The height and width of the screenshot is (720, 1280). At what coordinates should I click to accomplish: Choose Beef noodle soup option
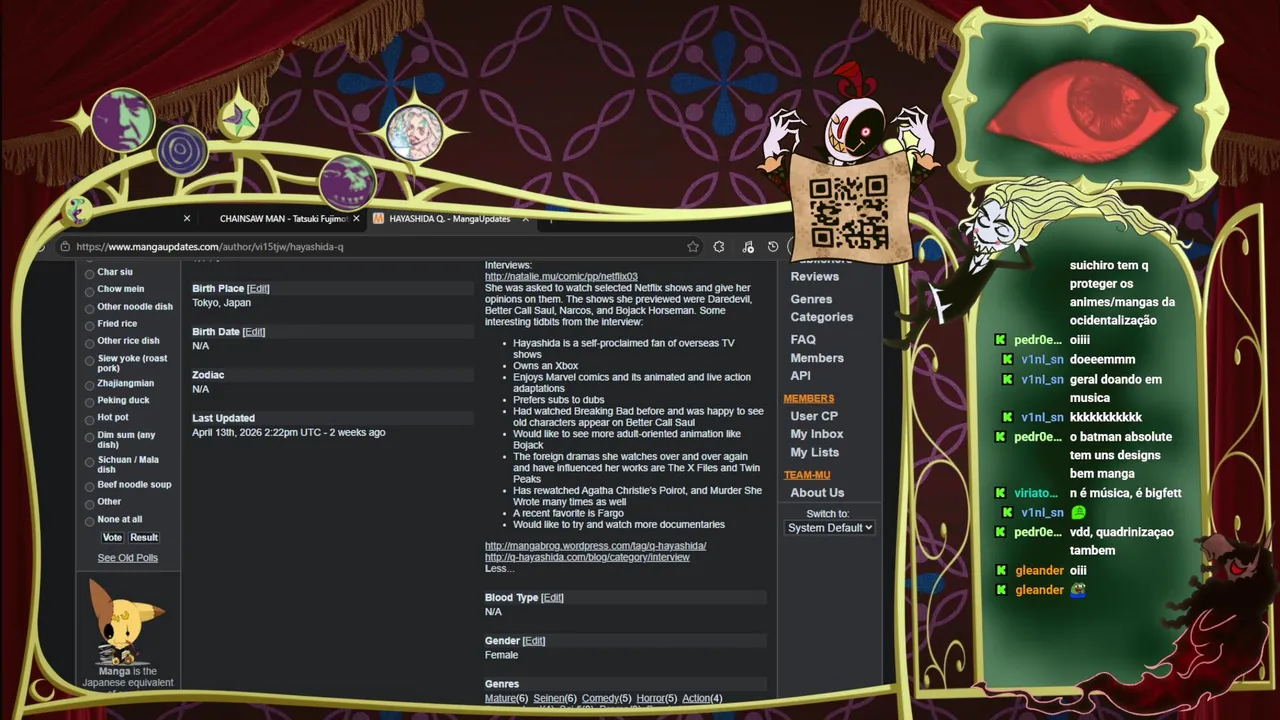point(89,486)
